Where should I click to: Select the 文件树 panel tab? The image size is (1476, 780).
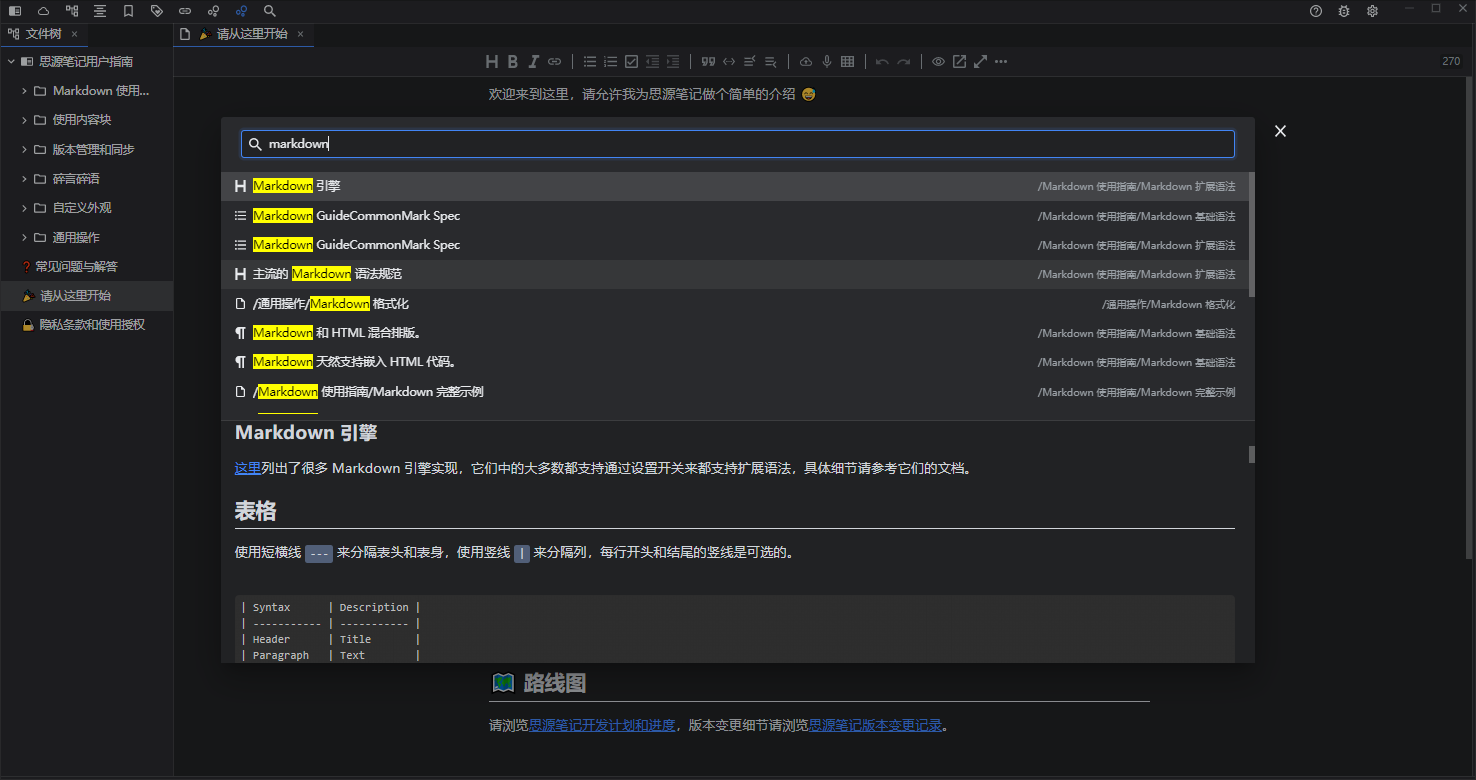point(43,34)
